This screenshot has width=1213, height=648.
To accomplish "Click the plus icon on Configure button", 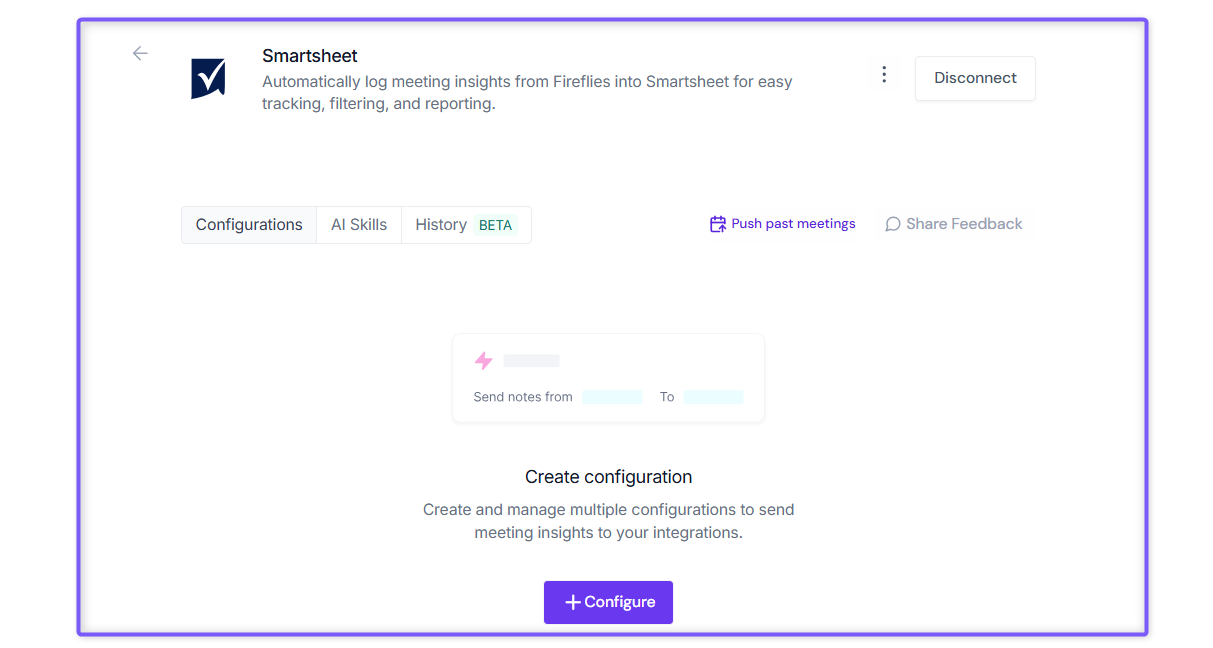I will click(x=573, y=602).
